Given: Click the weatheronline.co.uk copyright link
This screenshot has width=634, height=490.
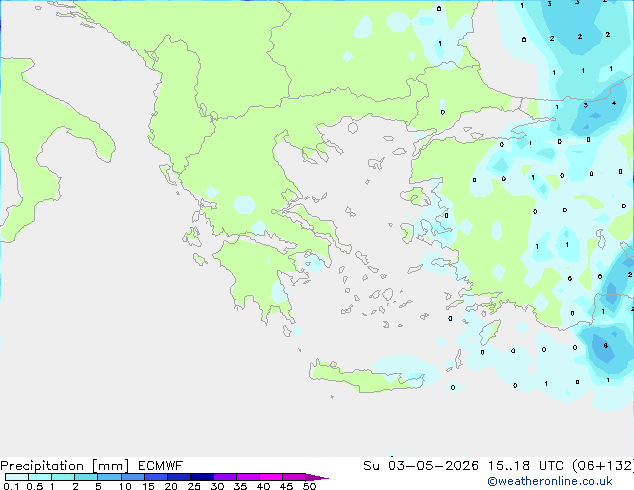Looking at the screenshot, I should (x=550, y=481).
